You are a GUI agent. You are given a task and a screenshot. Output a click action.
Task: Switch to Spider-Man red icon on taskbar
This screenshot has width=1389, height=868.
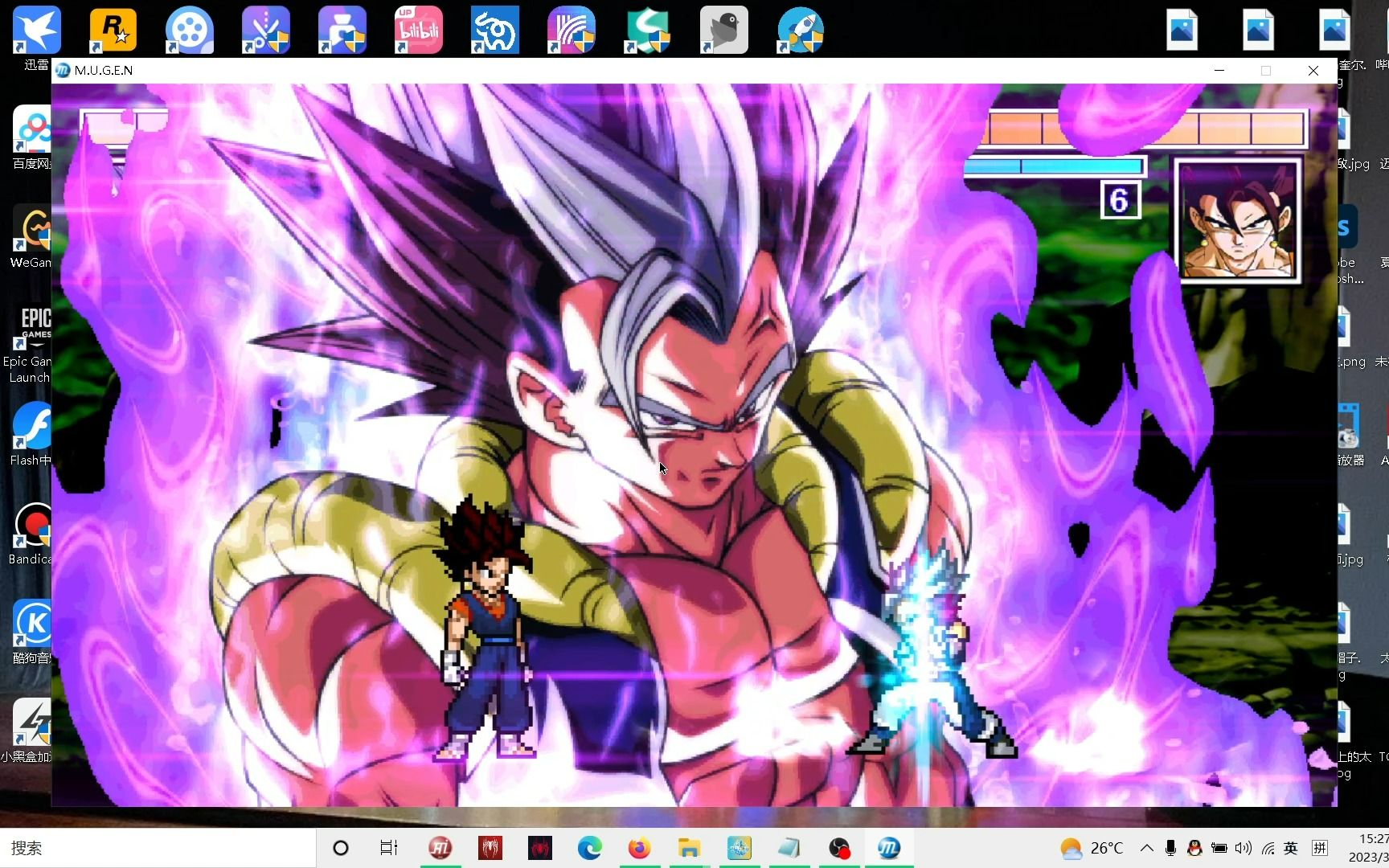coord(490,848)
